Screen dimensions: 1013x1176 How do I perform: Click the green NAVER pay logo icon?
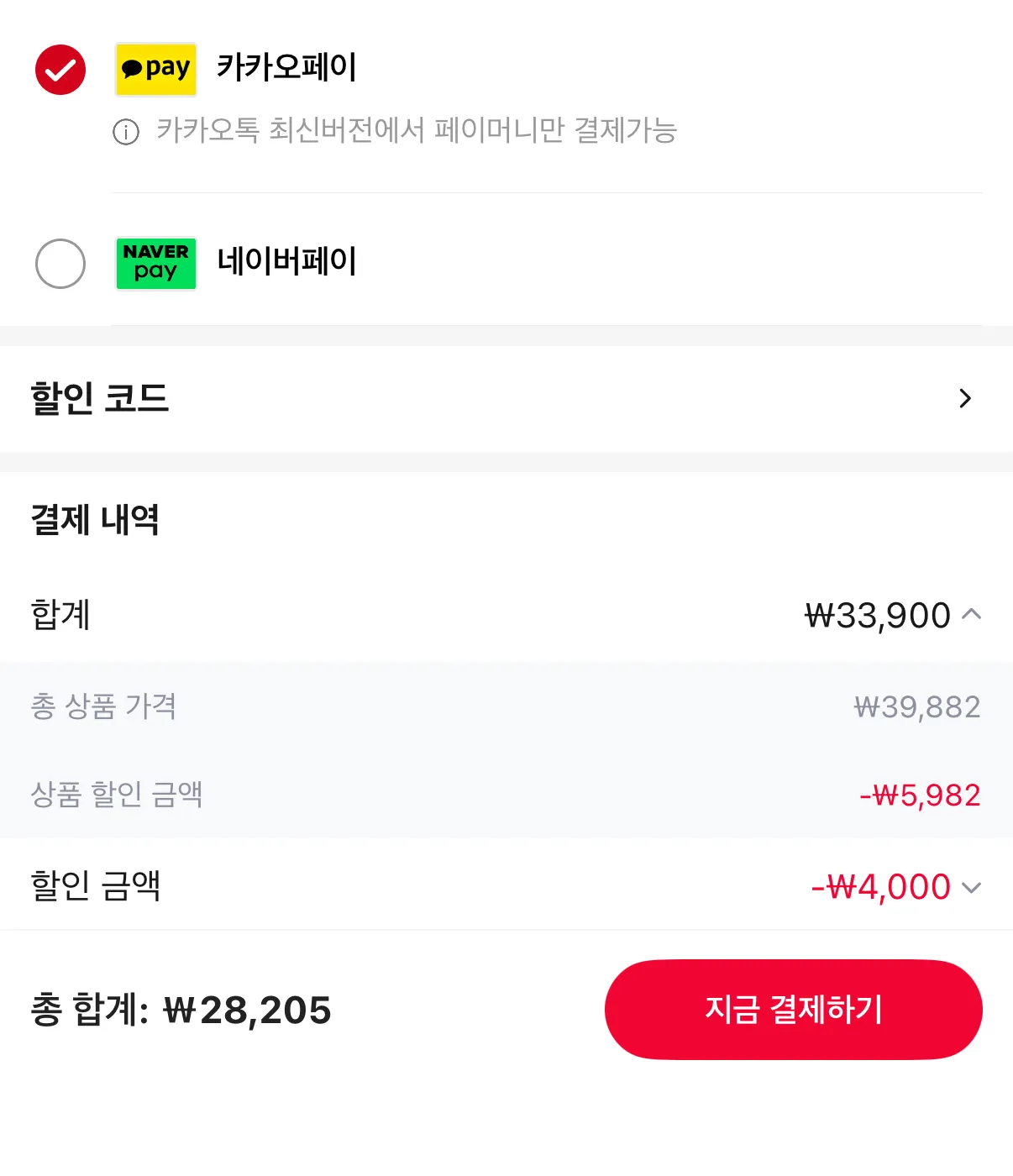coord(155,263)
